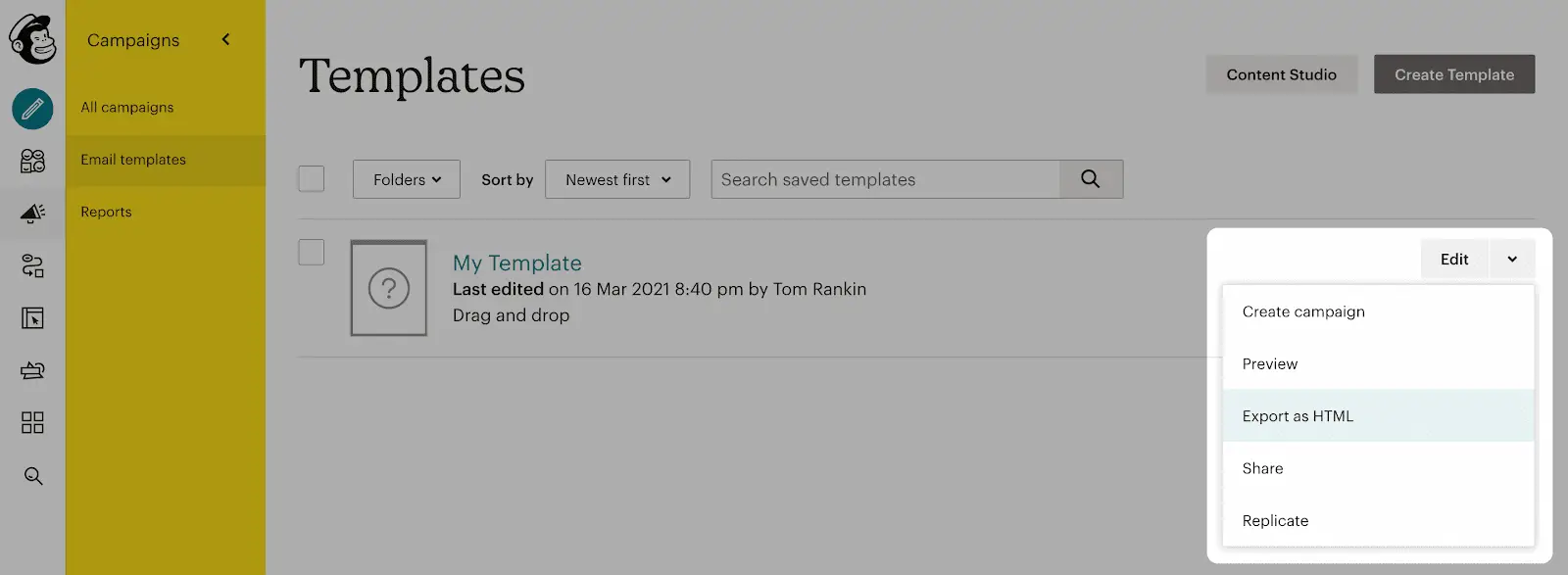Open the Newest first sort dropdown

point(617,179)
